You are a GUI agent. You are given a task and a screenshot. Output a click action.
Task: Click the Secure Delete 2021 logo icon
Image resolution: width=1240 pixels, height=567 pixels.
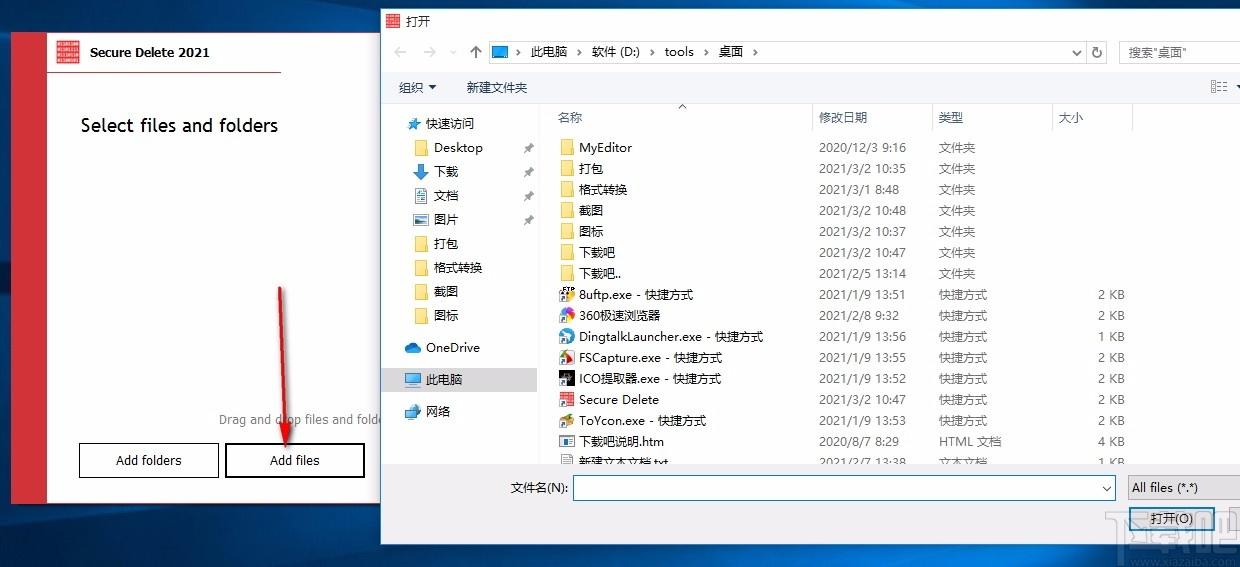68,52
